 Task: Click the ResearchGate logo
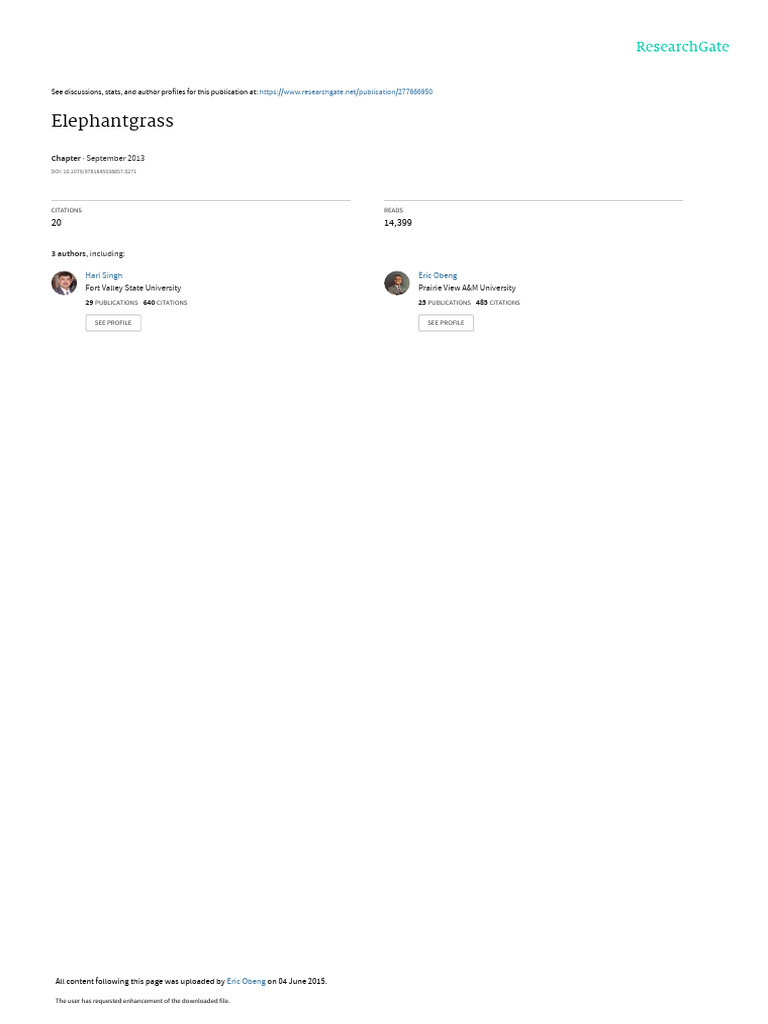682,47
